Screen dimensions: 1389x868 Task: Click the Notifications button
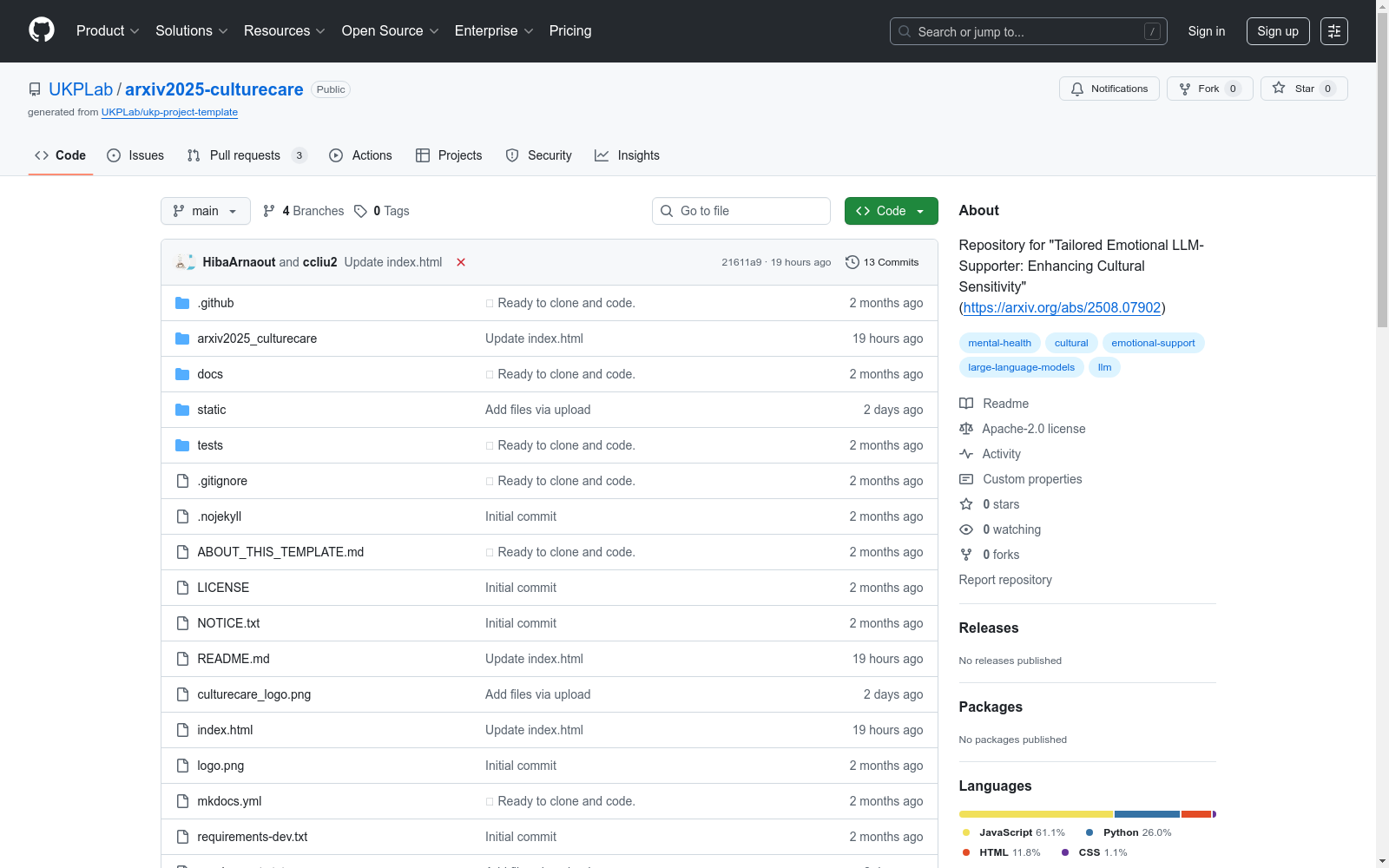coord(1109,89)
